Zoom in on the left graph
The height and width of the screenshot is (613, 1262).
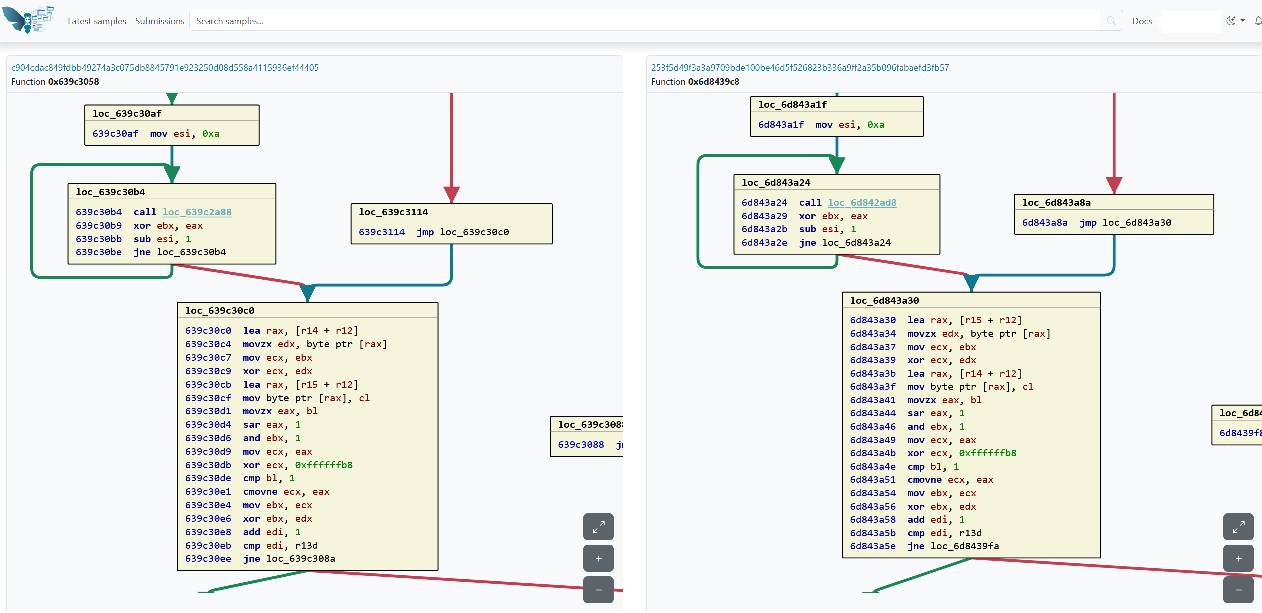coord(598,558)
